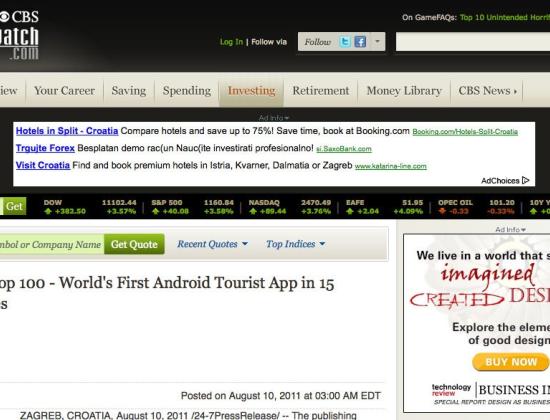Click the Get Quote button
This screenshot has height=420, width=550.
point(134,244)
